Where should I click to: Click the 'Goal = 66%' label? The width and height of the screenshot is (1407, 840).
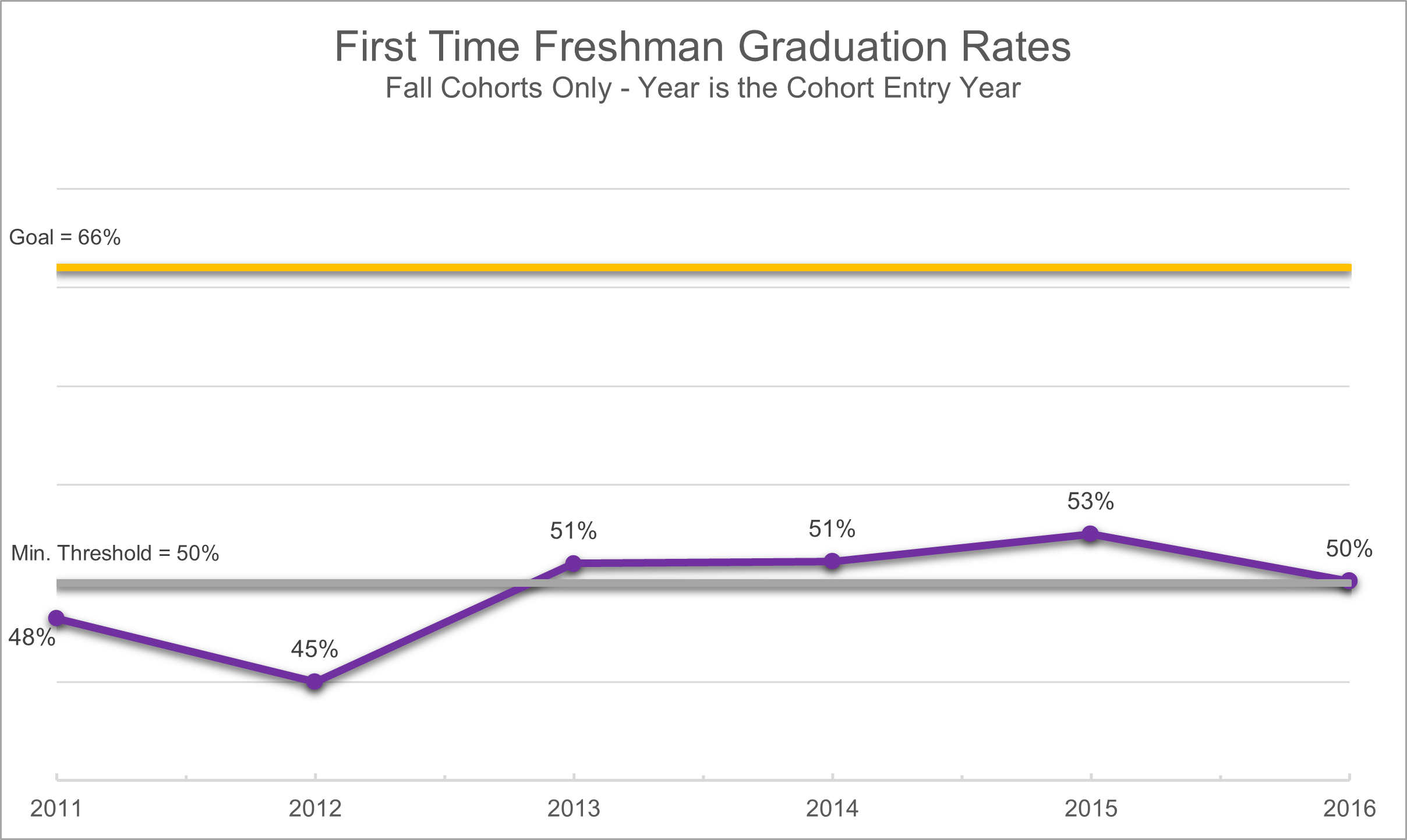[65, 238]
